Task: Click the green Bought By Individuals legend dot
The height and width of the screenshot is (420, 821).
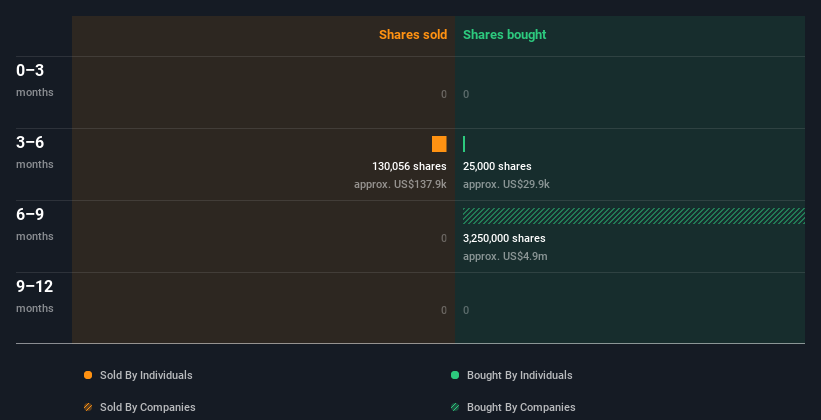Action: click(455, 375)
